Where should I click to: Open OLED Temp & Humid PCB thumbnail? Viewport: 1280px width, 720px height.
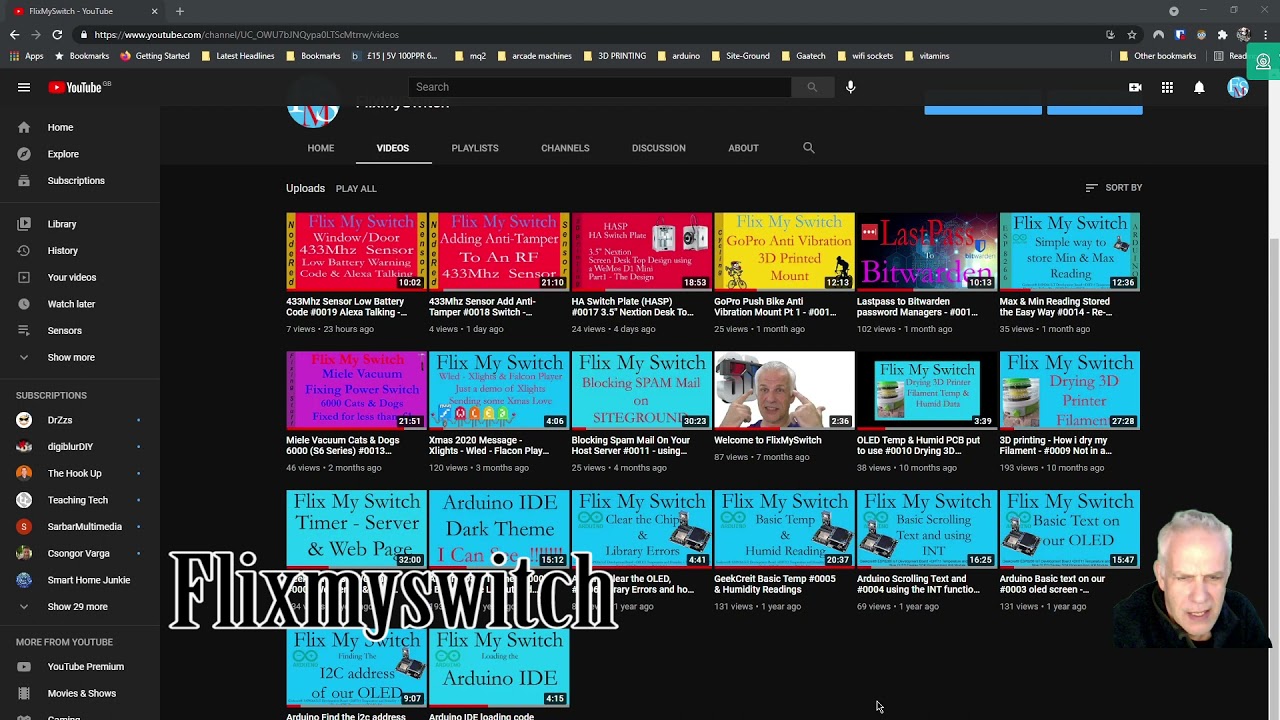coord(927,390)
